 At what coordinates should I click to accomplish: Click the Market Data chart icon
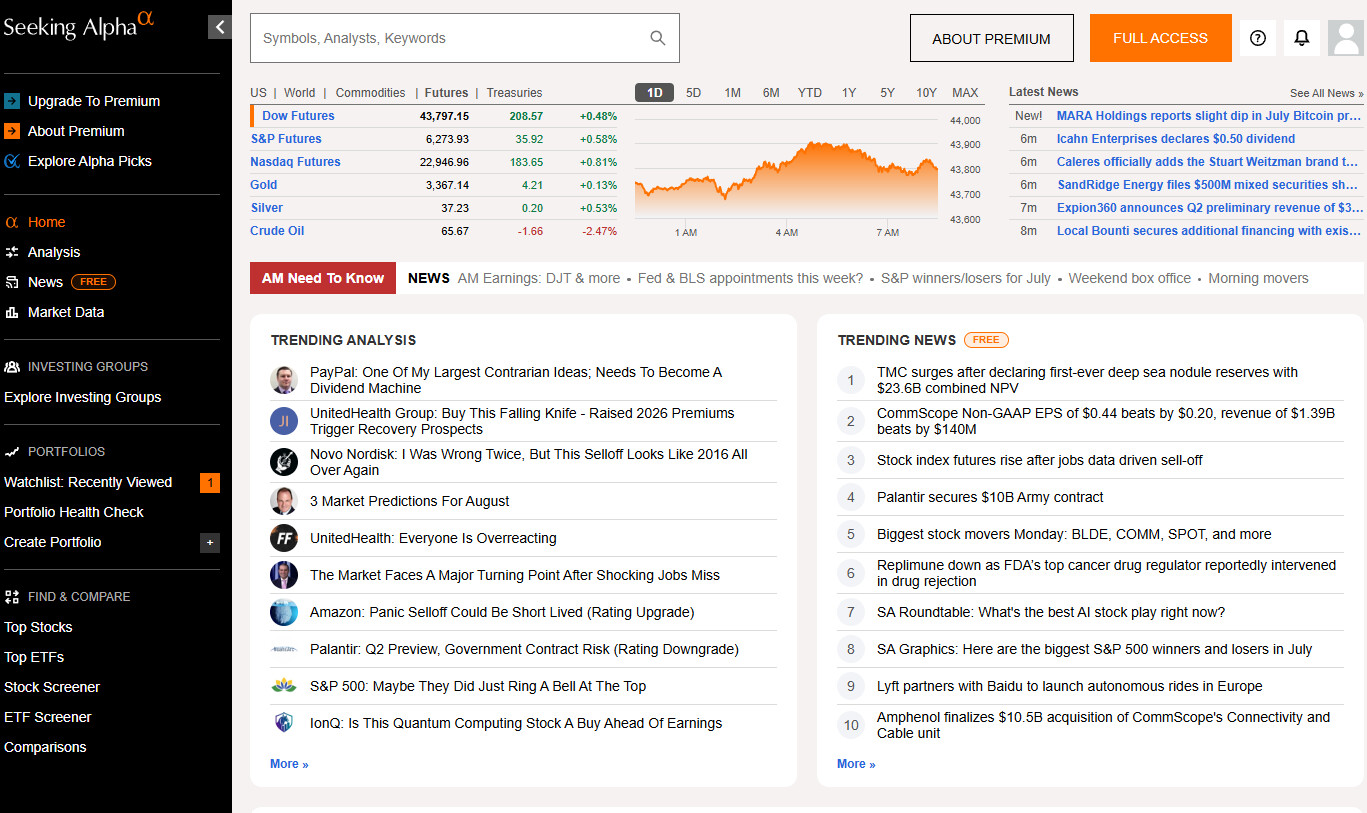(12, 312)
